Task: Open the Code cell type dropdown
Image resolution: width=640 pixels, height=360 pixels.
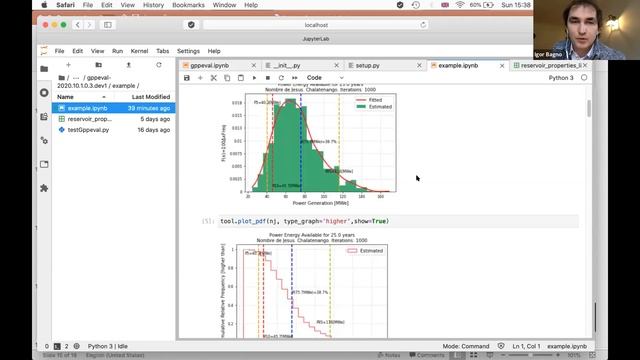Action: (325, 78)
